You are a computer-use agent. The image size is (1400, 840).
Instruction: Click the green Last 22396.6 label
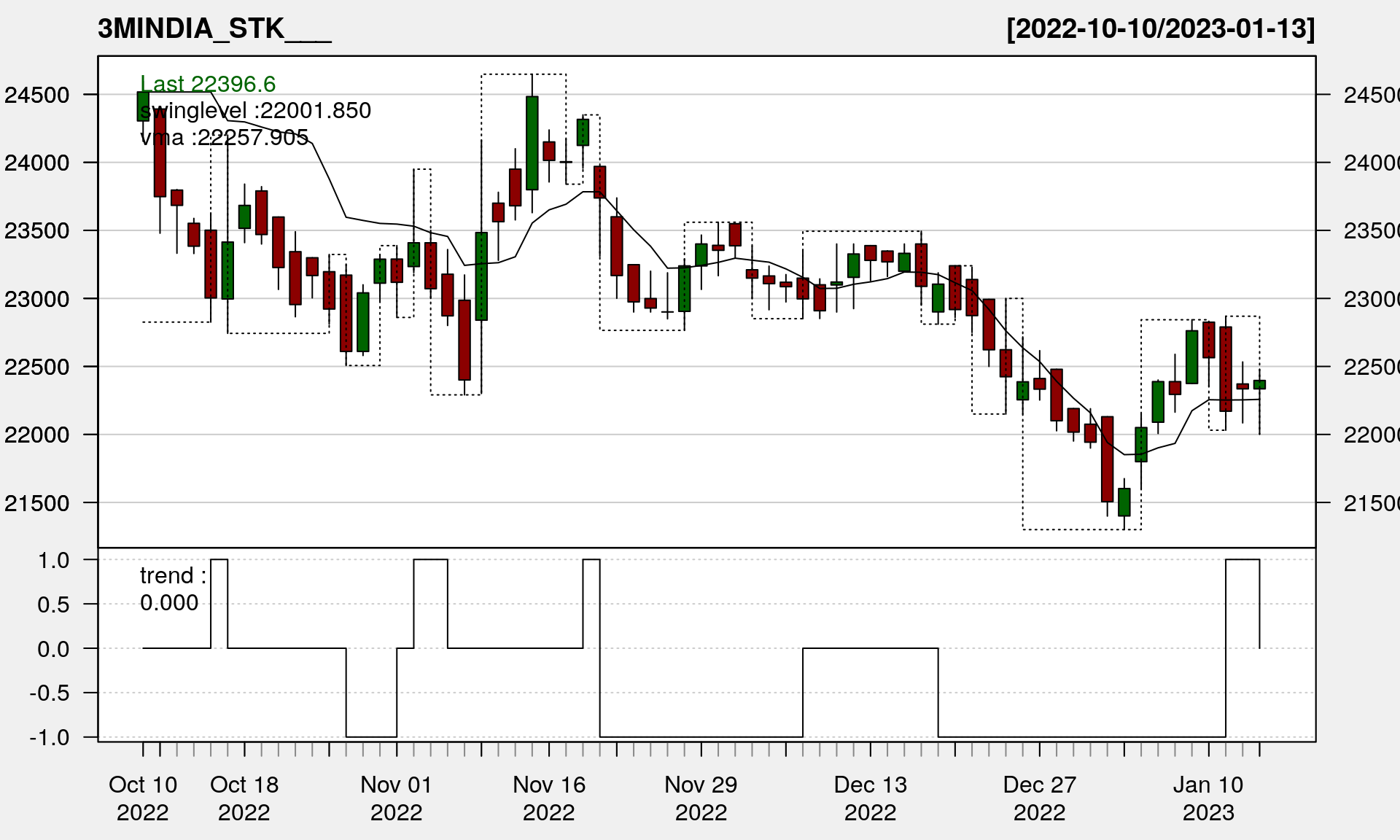tap(208, 84)
